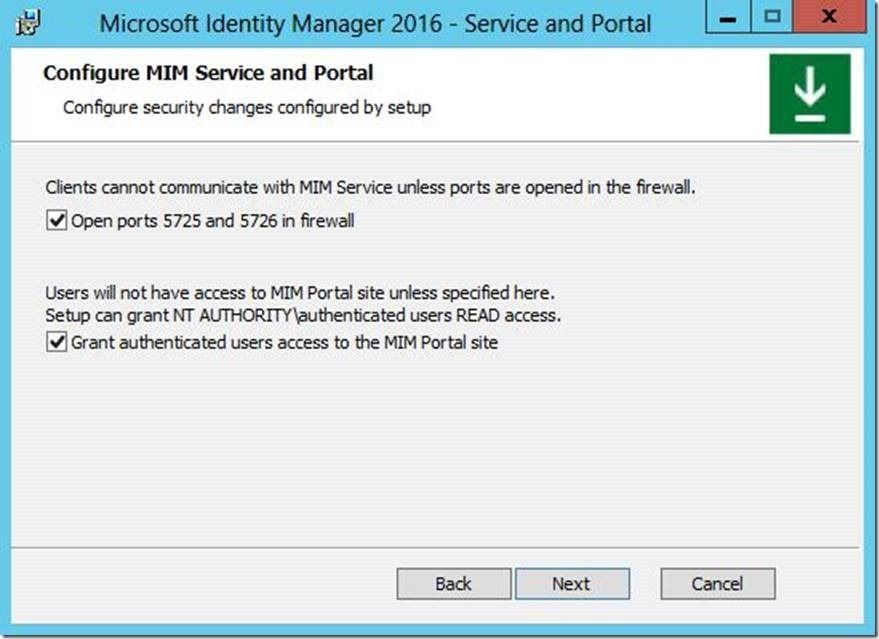Close the setup window with X
The image size is (879, 639).
point(830,17)
